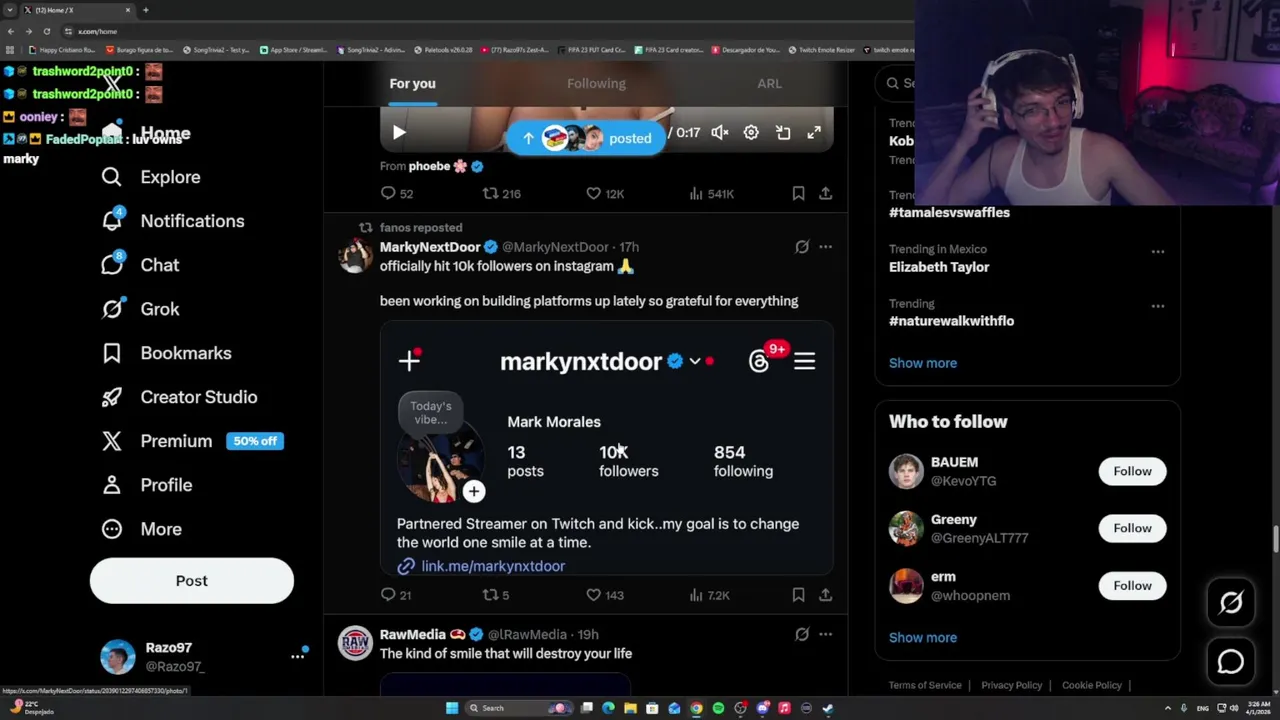Follow Greeny

[1132, 528]
